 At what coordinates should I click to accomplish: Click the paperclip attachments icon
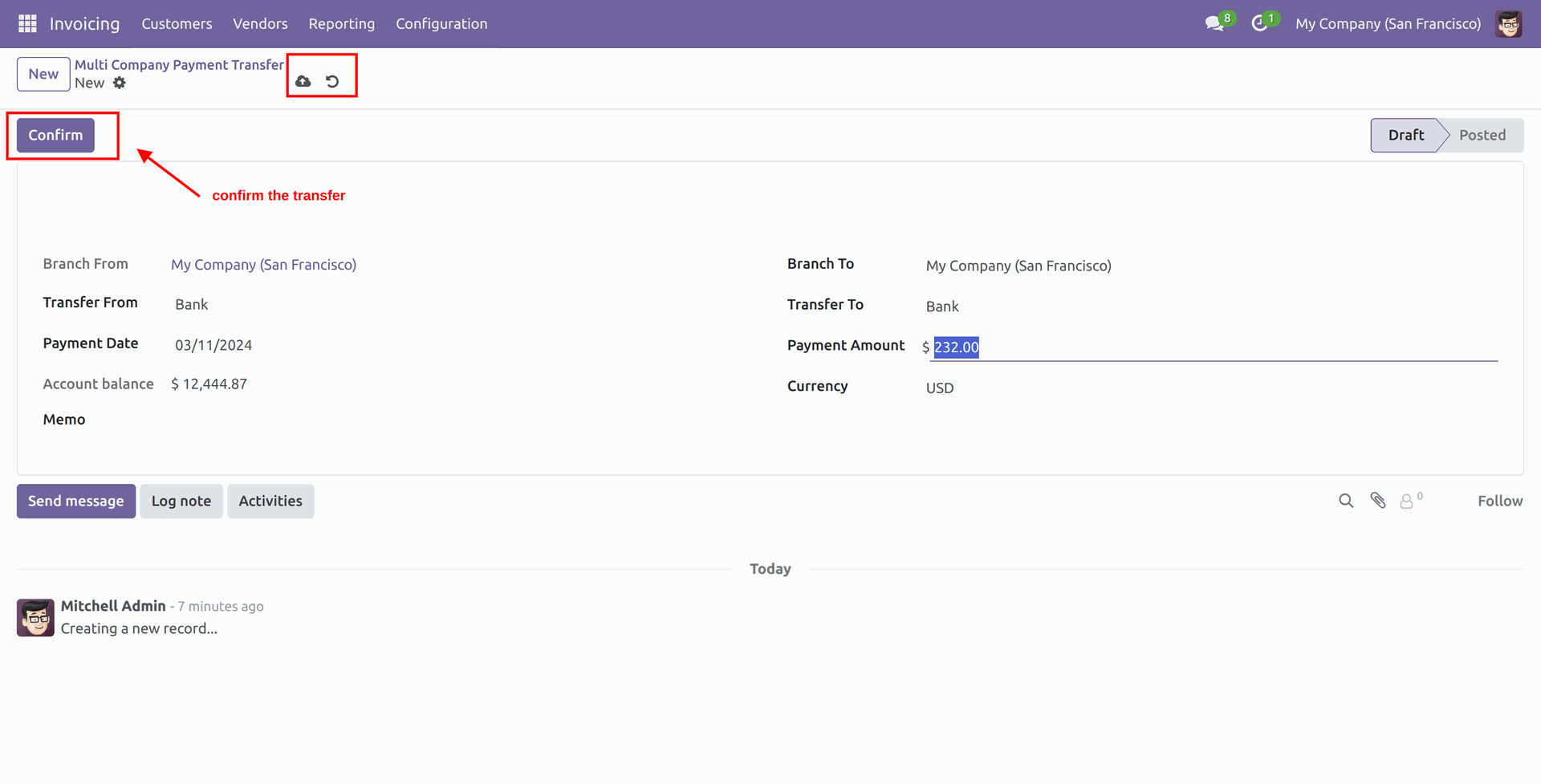1378,501
